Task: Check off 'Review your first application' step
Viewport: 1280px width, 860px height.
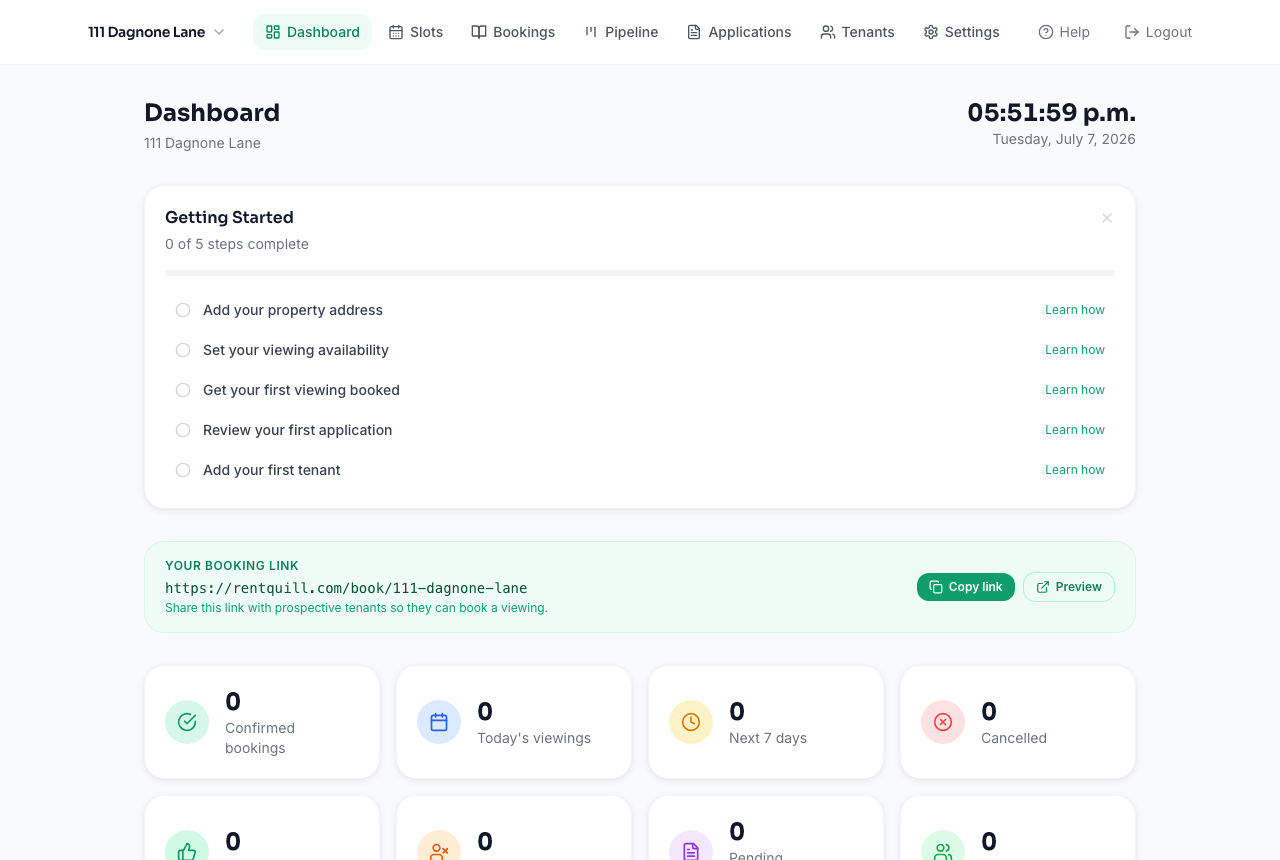Action: point(183,430)
